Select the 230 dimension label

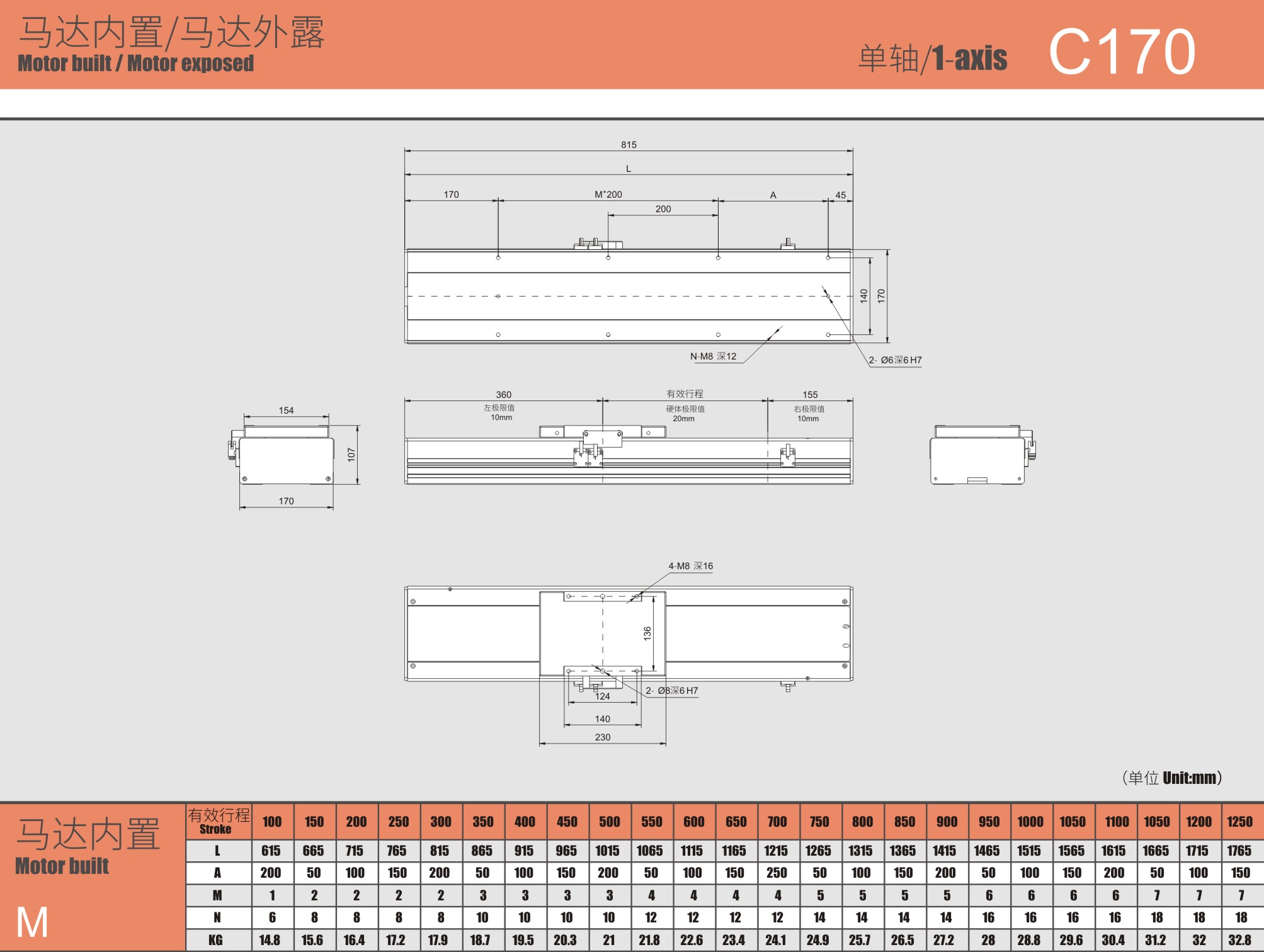(603, 737)
